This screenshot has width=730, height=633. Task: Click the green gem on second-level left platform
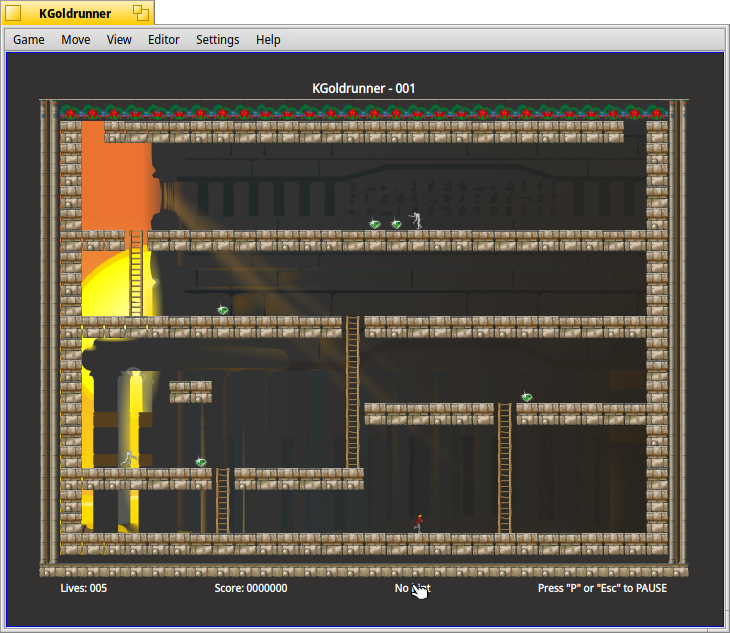(x=223, y=310)
